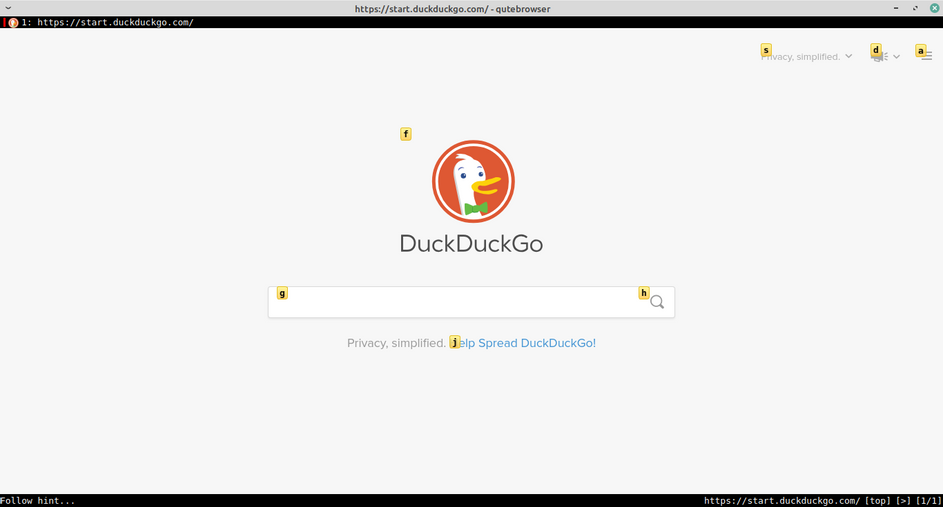Open the window menu arrow in title bar

point(8,8)
